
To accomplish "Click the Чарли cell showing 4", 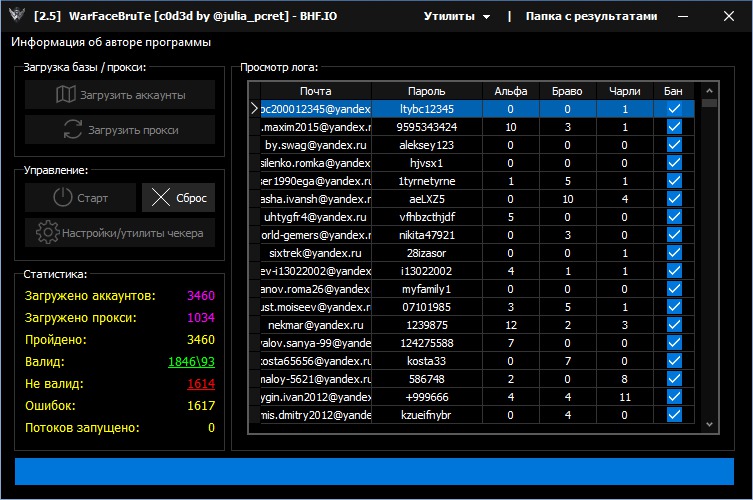I will click(624, 199).
